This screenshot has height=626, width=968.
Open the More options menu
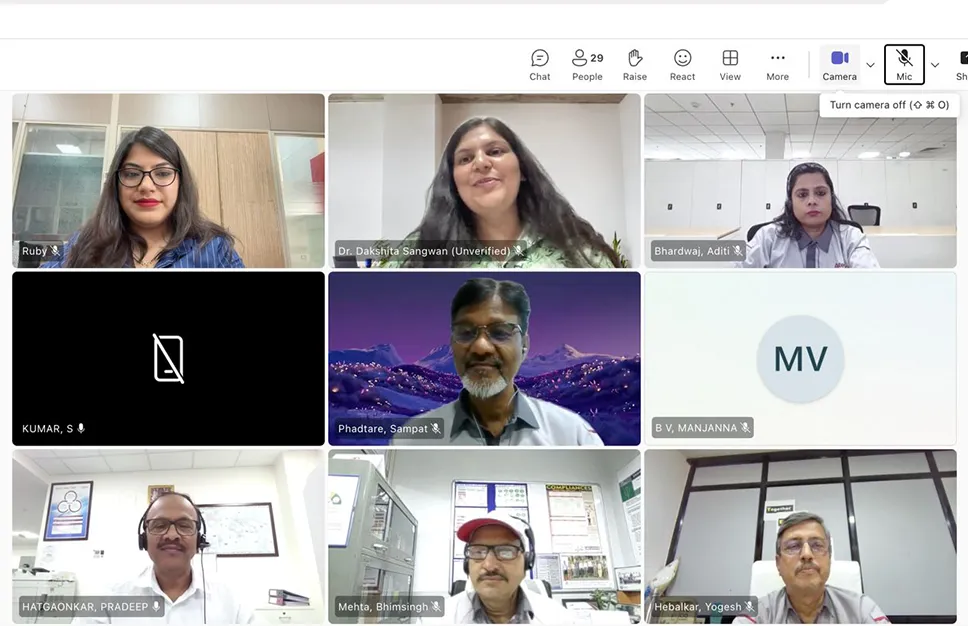click(x=777, y=65)
